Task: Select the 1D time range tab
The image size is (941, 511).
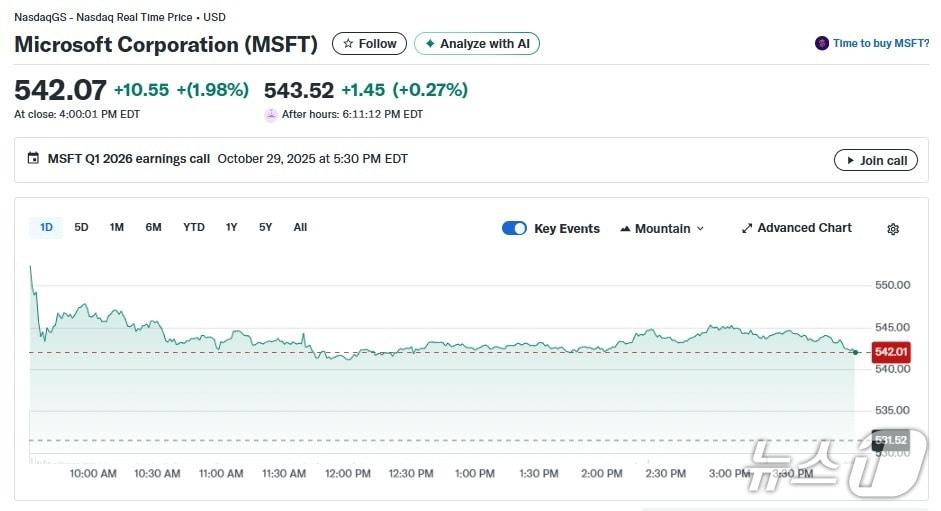Action: 46,228
